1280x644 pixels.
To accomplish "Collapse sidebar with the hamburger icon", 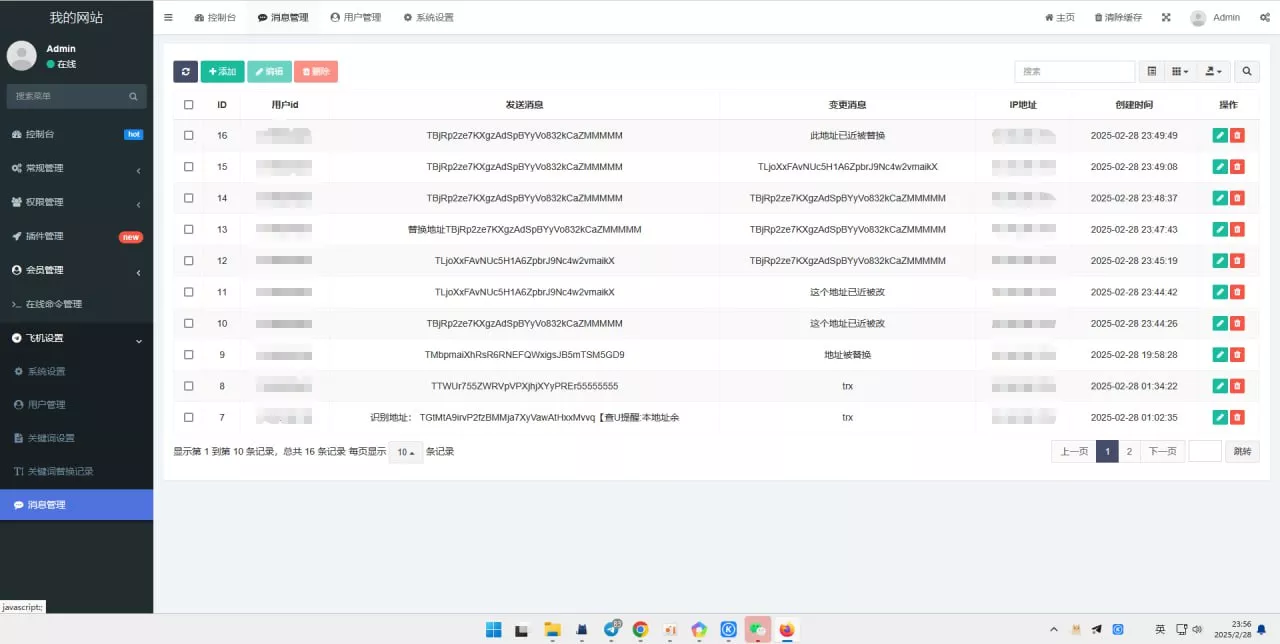I will tap(168, 17).
